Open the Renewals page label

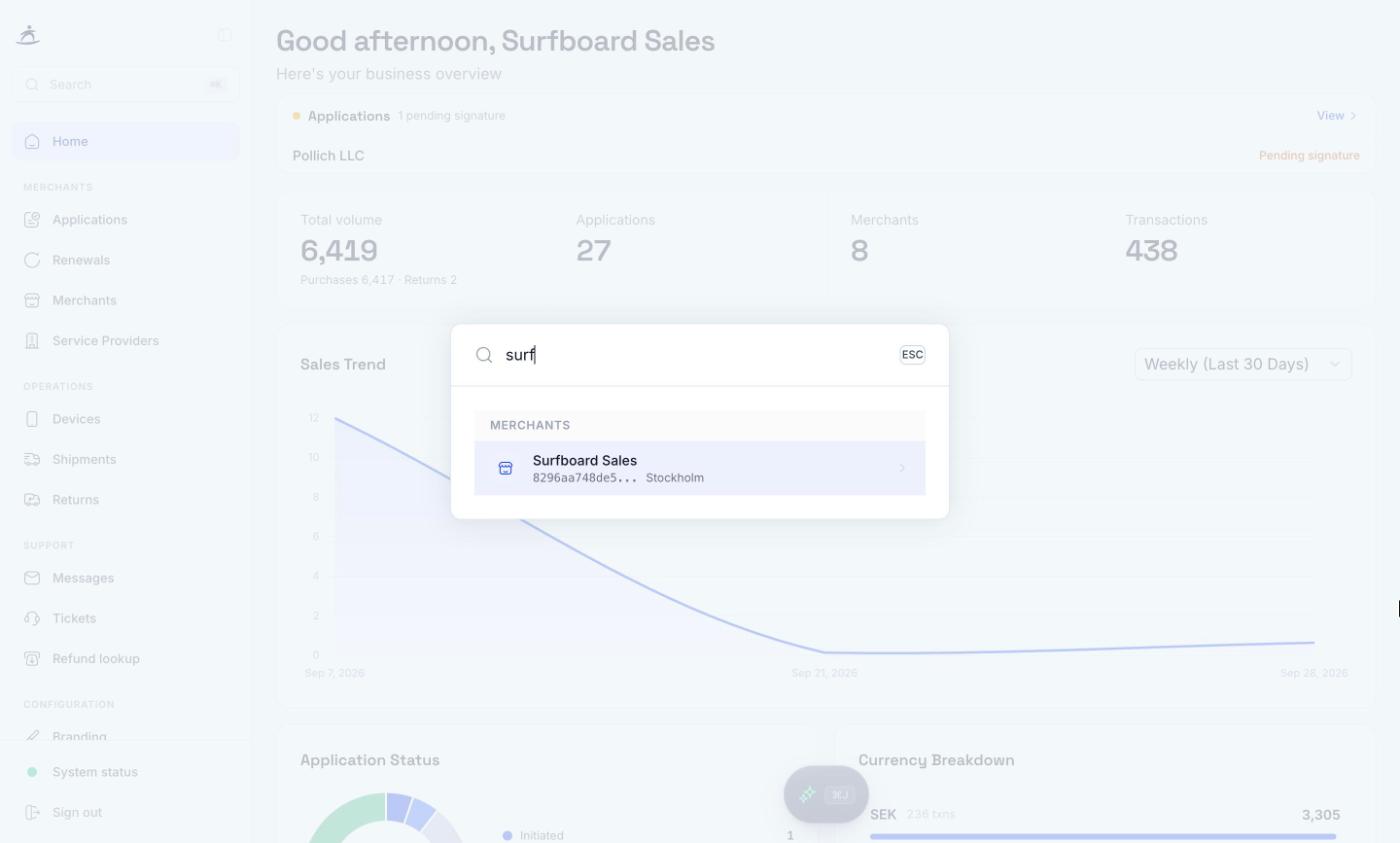click(x=81, y=260)
